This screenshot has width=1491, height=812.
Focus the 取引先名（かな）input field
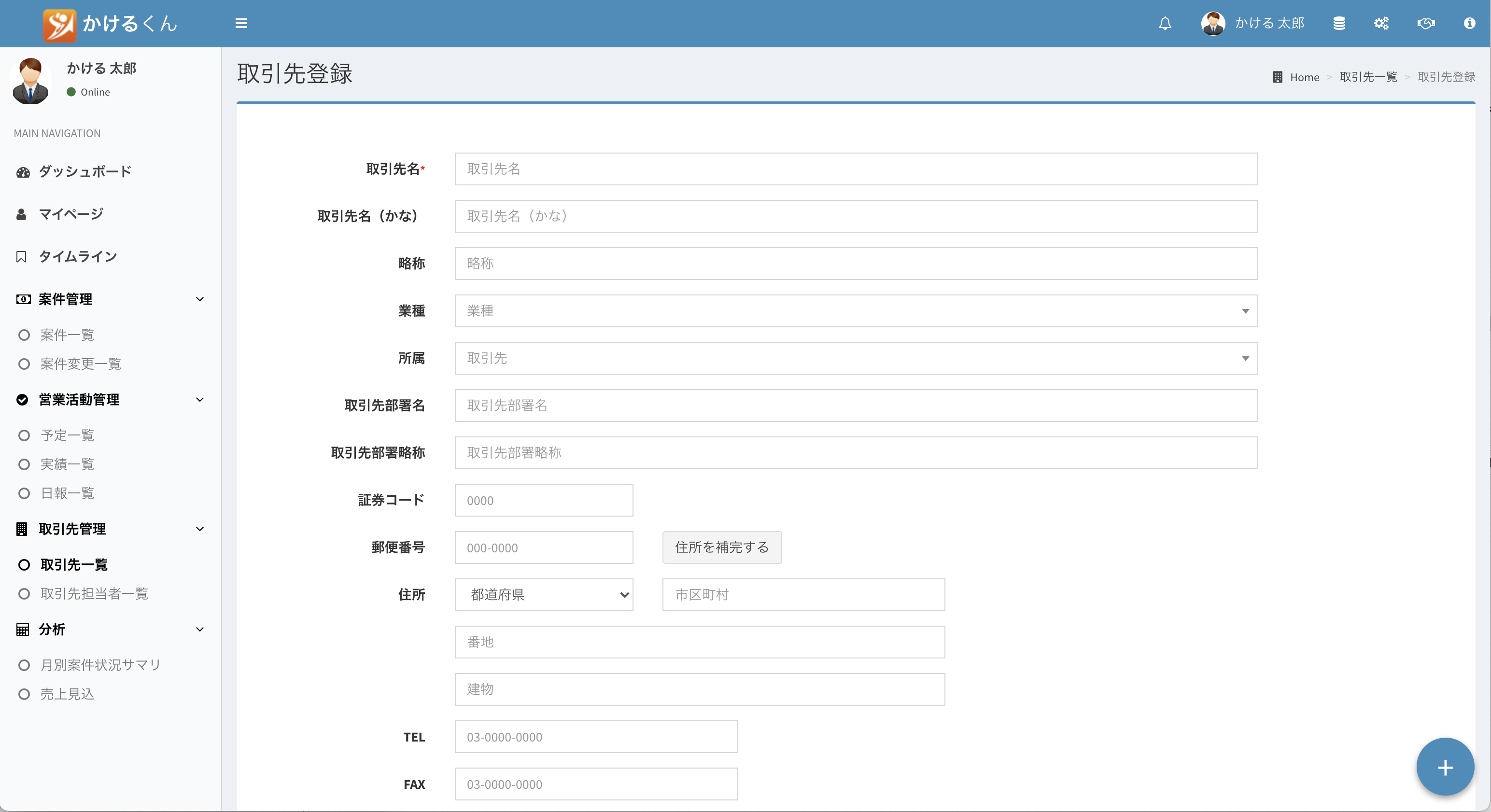[856, 216]
